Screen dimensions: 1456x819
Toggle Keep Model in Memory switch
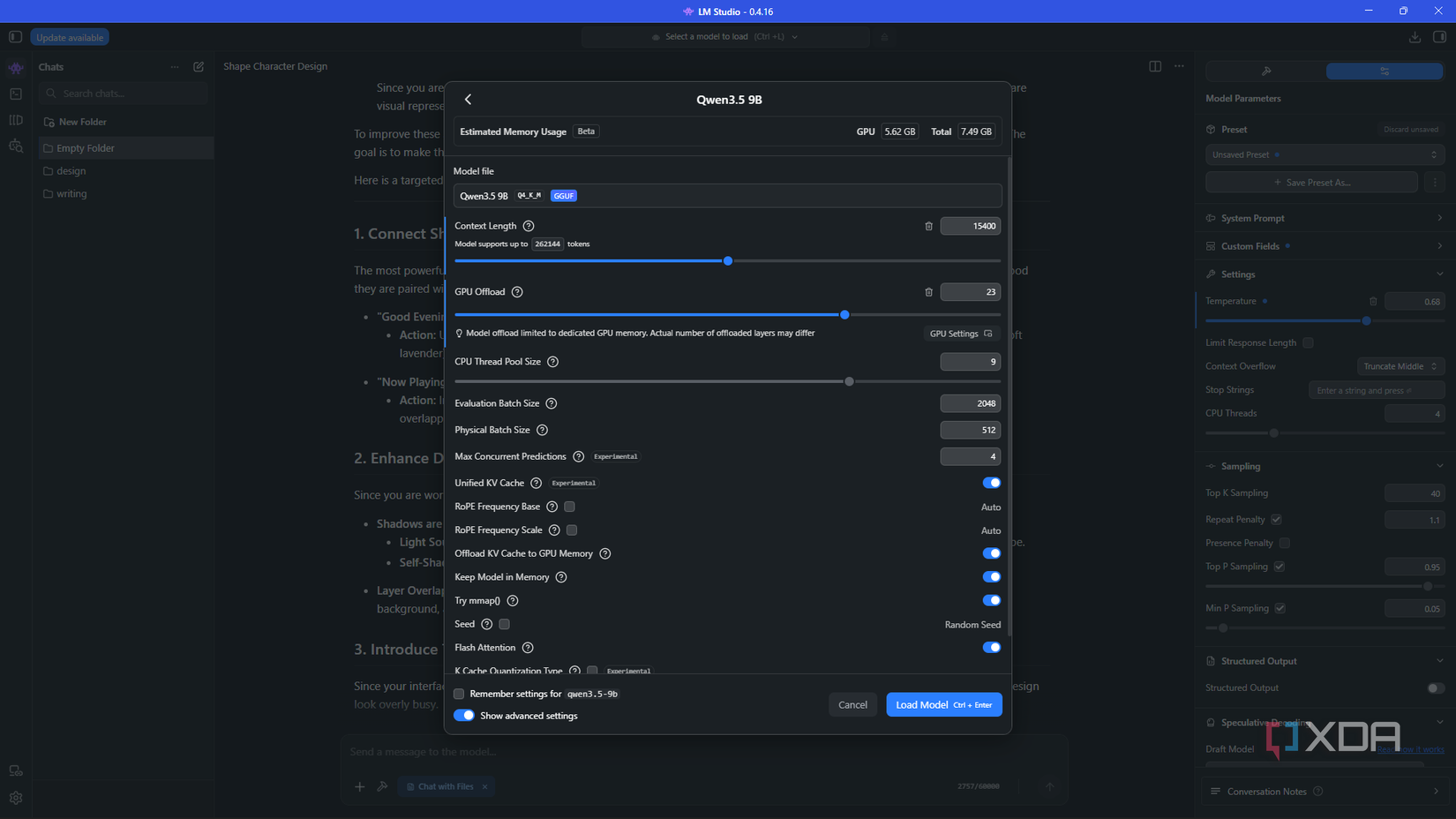(x=992, y=577)
